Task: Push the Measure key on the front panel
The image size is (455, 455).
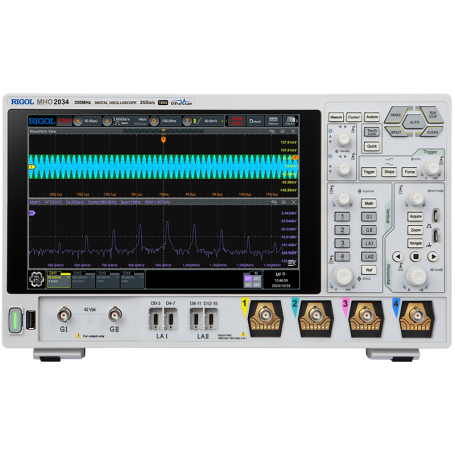Action: click(336, 117)
